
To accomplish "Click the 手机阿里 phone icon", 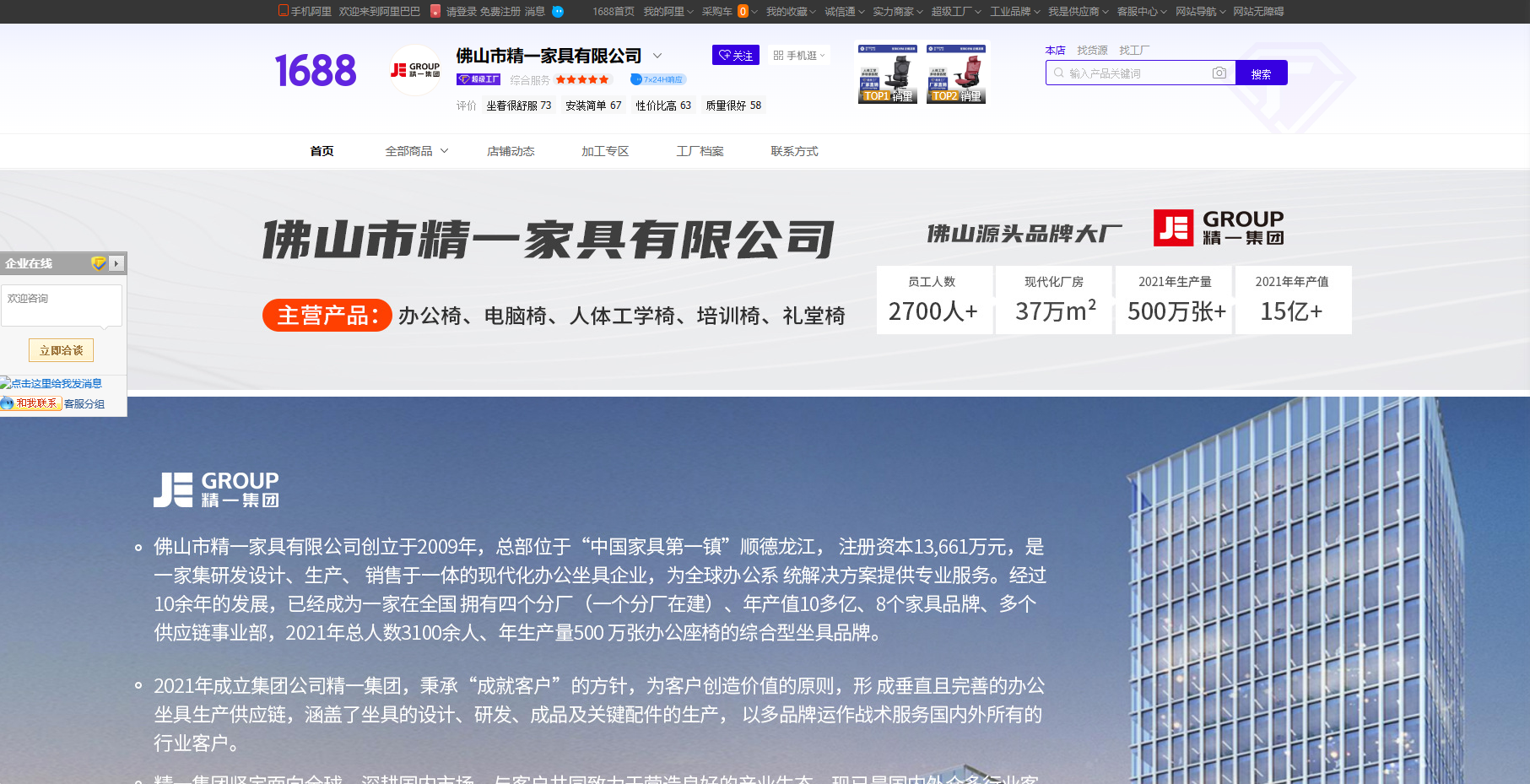I will [284, 11].
